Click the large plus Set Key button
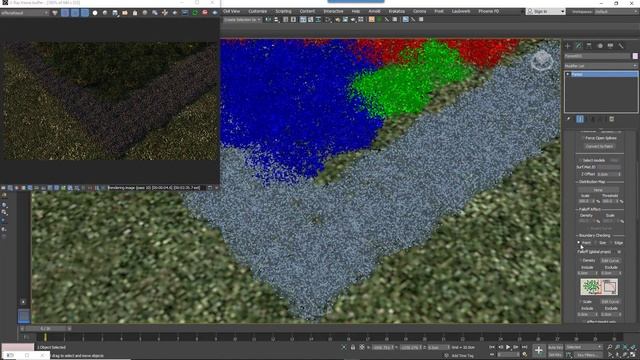Image resolution: width=640 pixels, height=360 pixels. coord(539,350)
